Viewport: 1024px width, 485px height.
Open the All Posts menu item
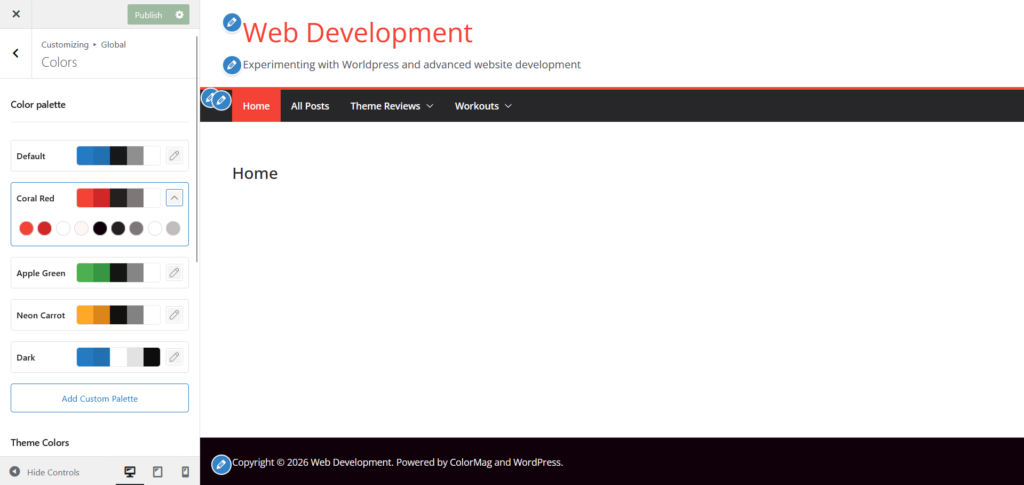click(x=310, y=106)
